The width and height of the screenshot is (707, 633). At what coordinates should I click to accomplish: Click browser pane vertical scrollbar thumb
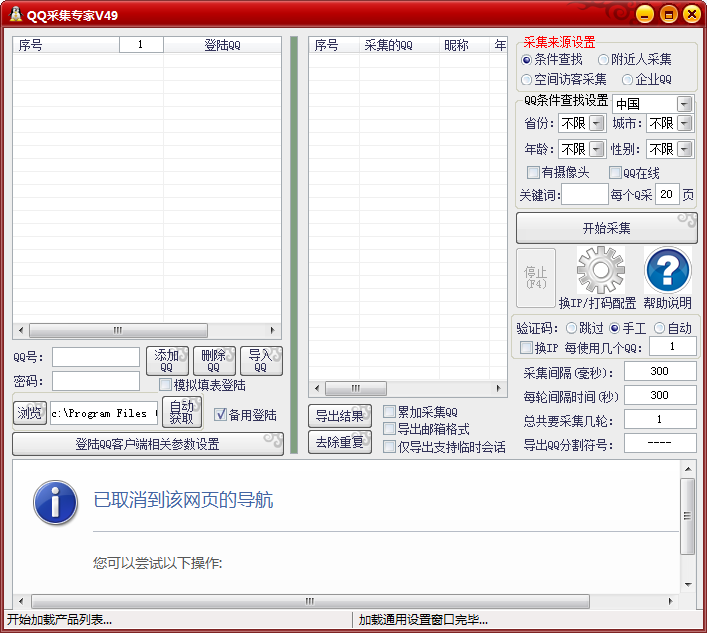[x=688, y=516]
